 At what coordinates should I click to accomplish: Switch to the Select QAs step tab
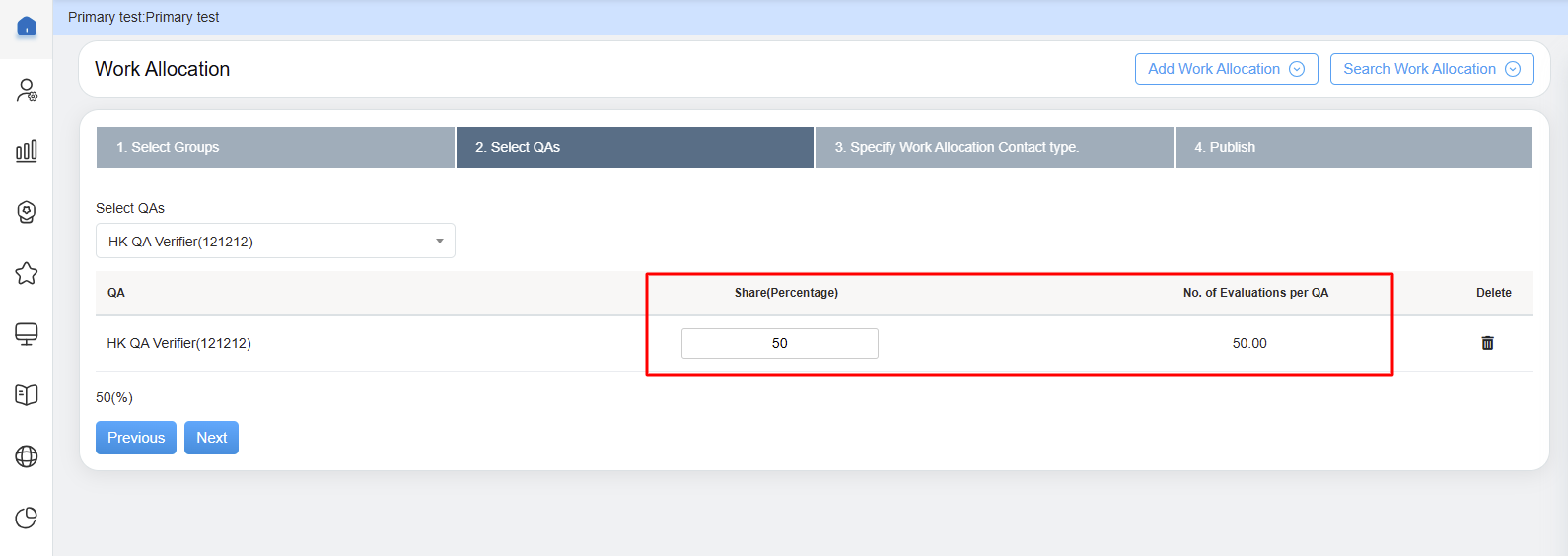click(635, 147)
